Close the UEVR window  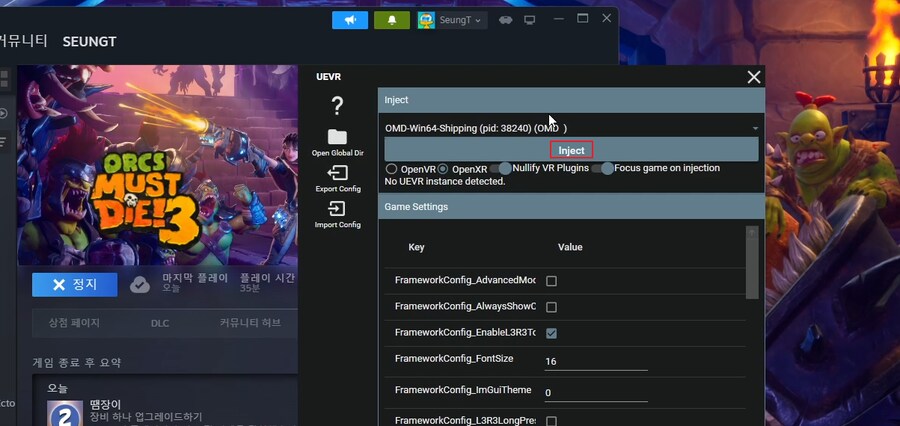pyautogui.click(x=754, y=78)
